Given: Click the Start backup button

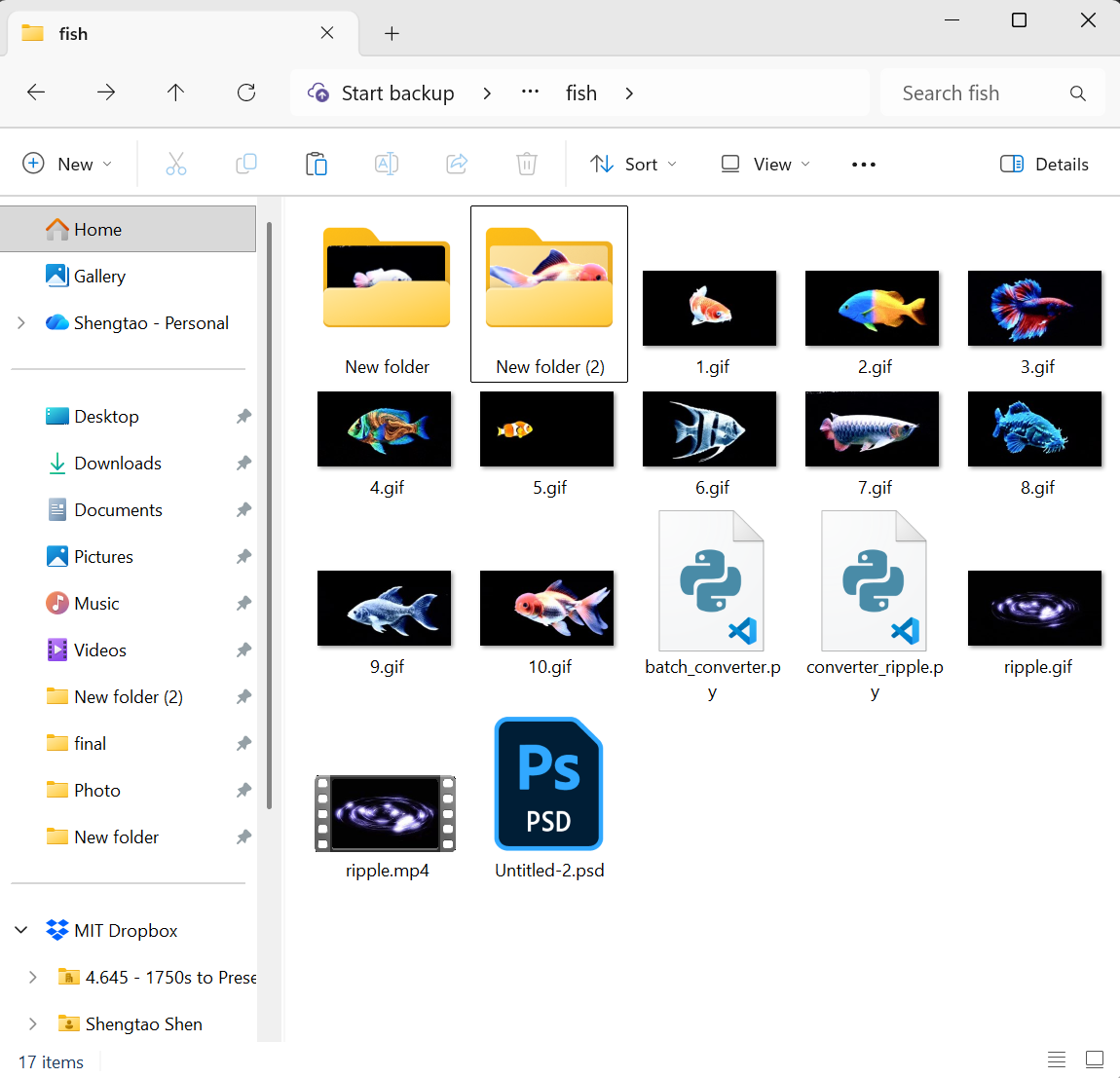Looking at the screenshot, I should [x=382, y=93].
